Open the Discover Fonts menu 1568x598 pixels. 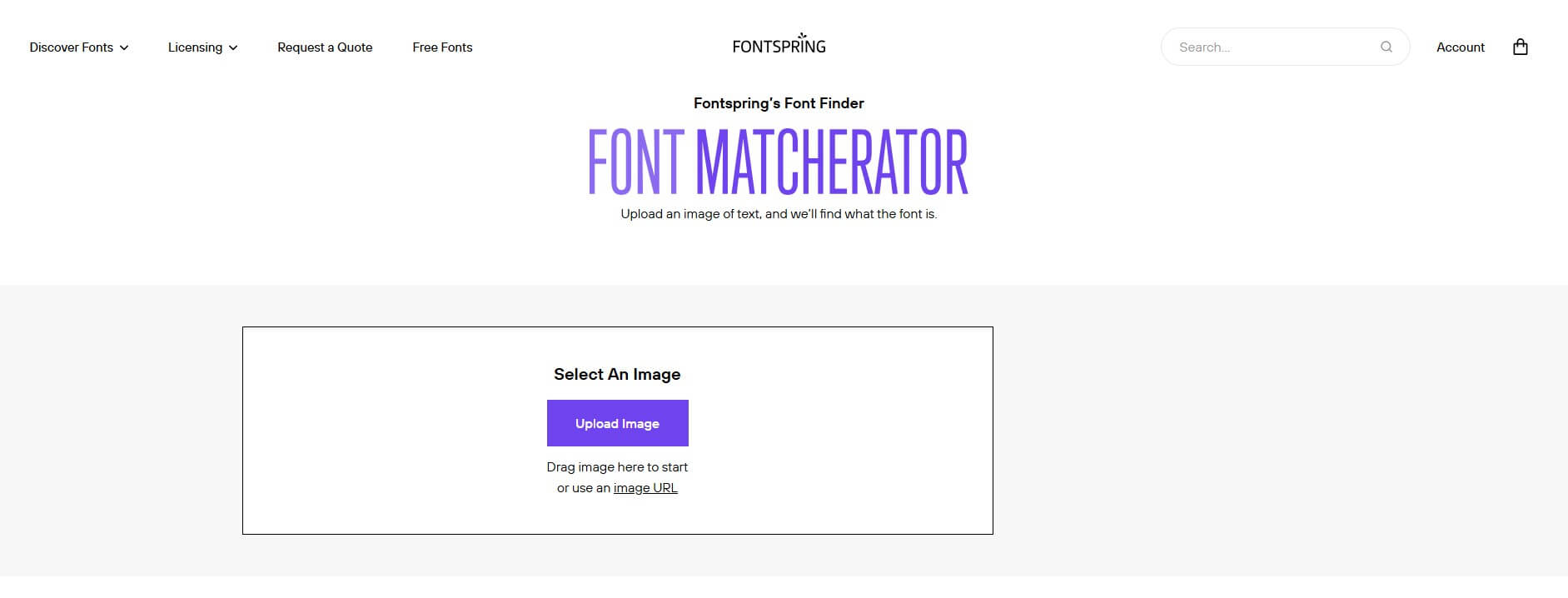(x=79, y=47)
